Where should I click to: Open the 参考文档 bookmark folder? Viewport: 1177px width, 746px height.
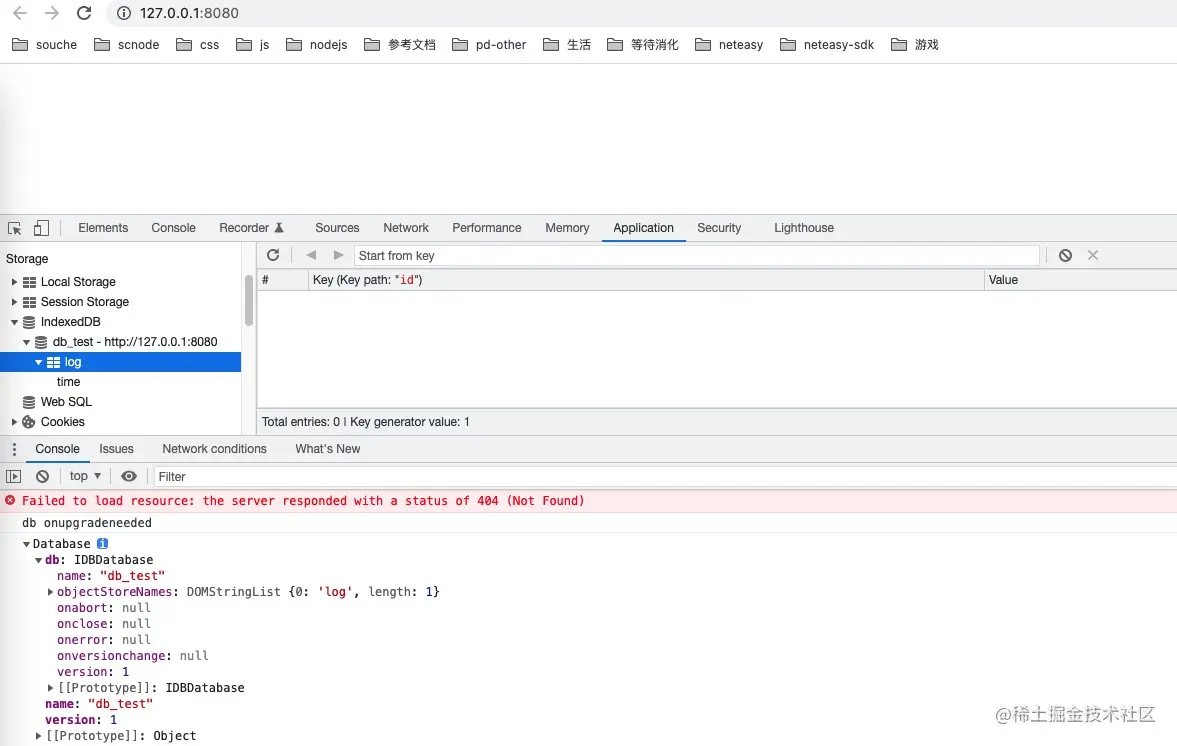click(399, 45)
